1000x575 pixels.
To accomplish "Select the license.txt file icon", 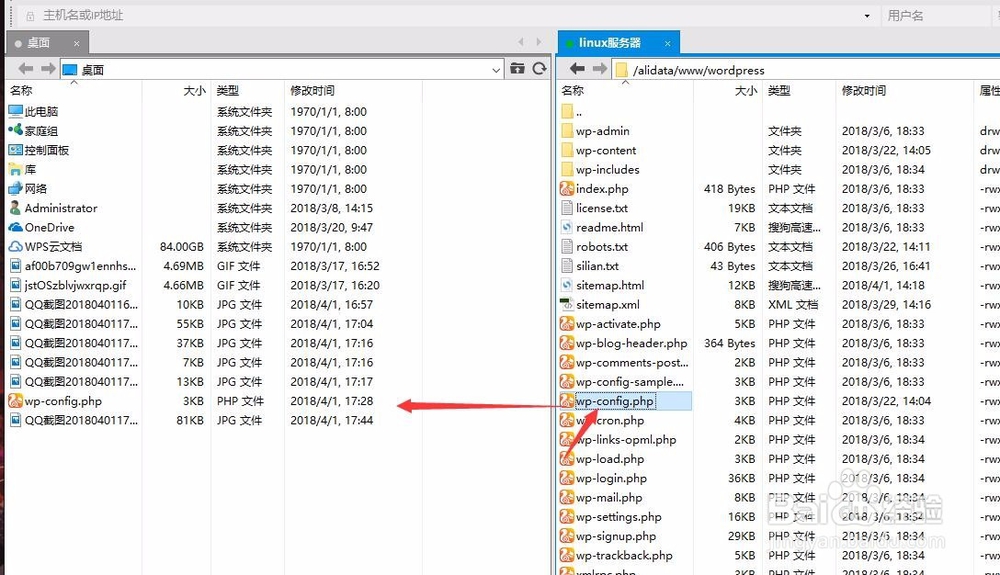I will point(566,208).
